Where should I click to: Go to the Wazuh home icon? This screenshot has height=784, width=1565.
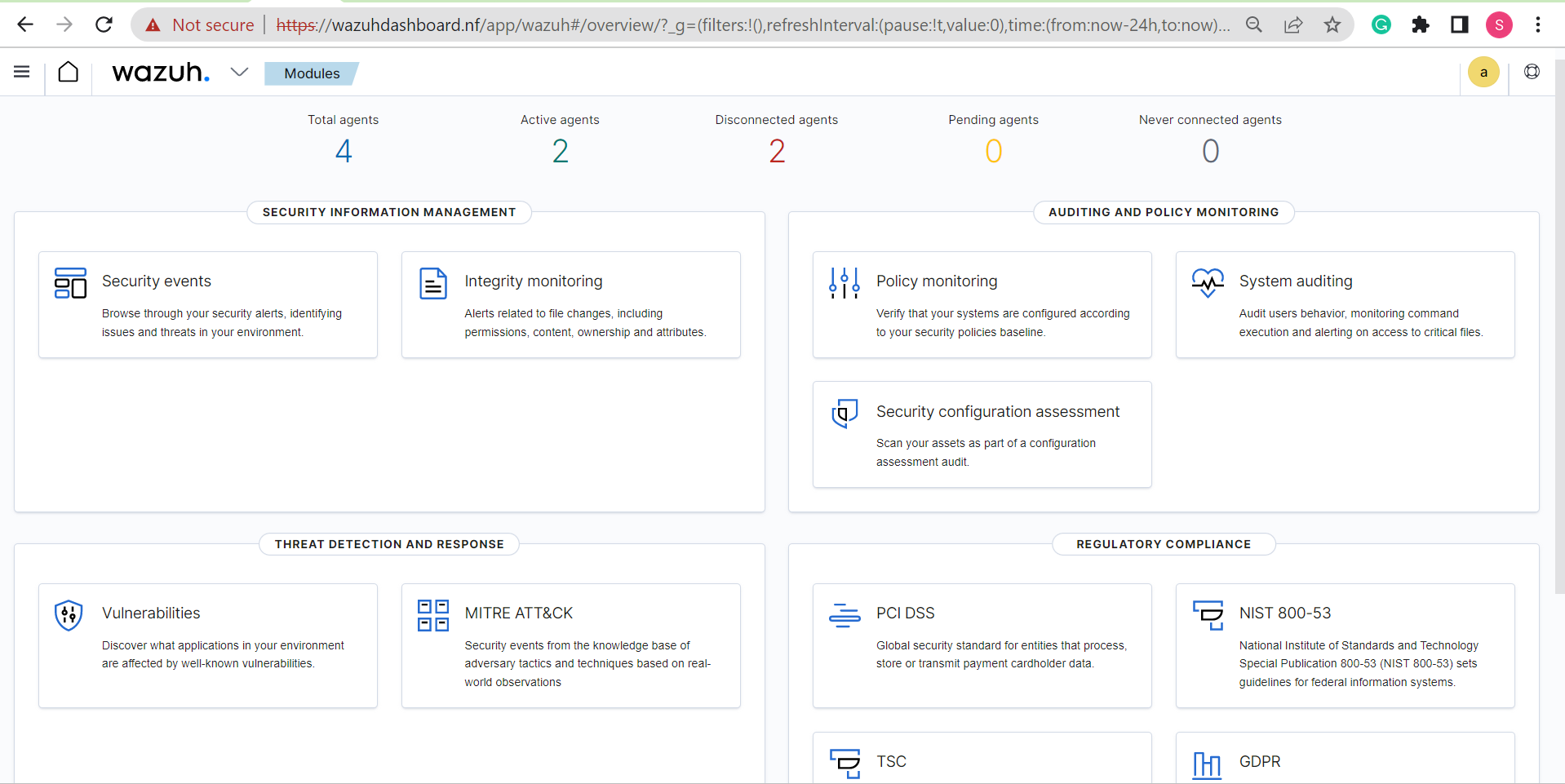click(x=69, y=72)
